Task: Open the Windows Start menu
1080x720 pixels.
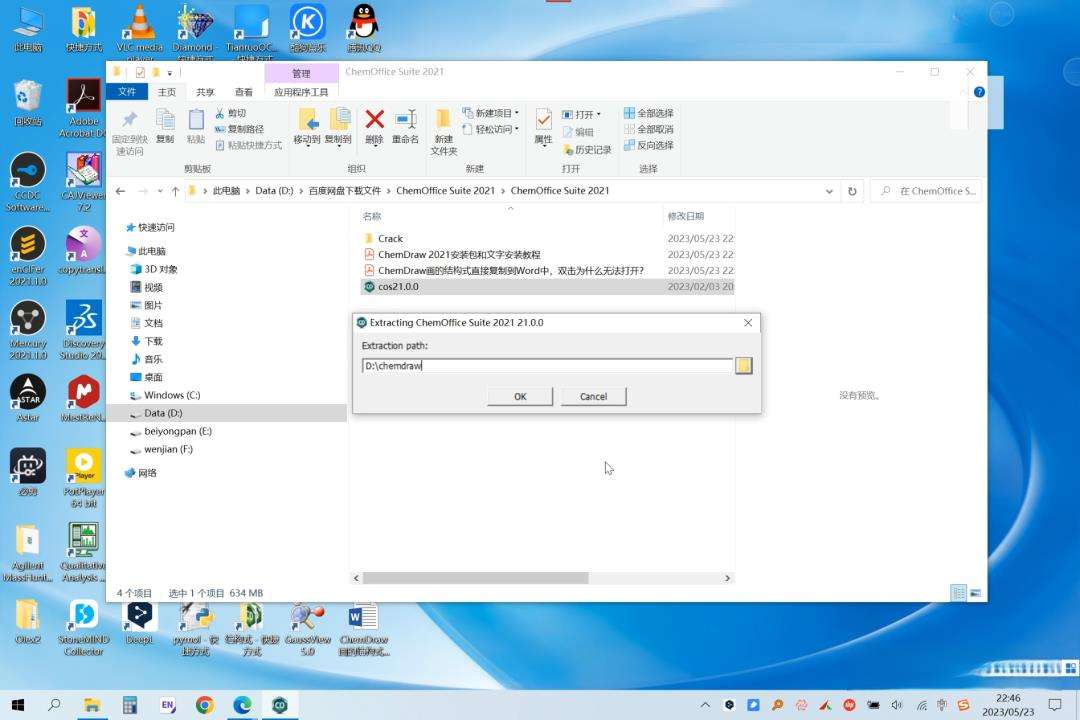Action: [x=19, y=705]
